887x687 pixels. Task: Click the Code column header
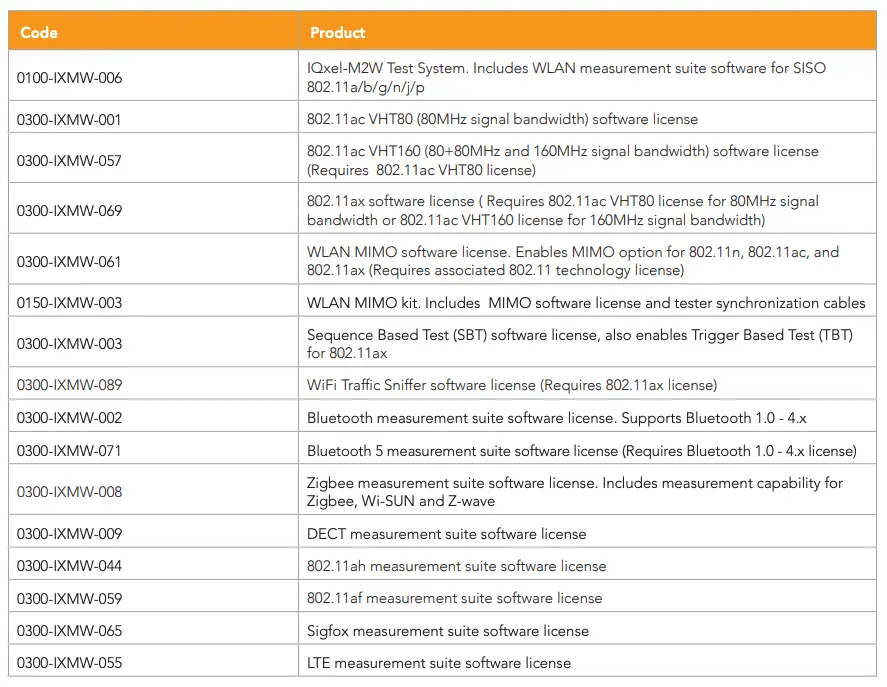[38, 33]
